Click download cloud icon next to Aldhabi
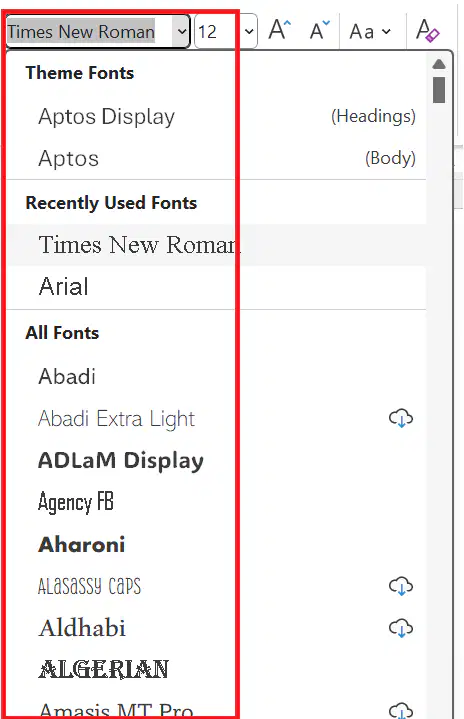This screenshot has width=464, height=719. 401,628
